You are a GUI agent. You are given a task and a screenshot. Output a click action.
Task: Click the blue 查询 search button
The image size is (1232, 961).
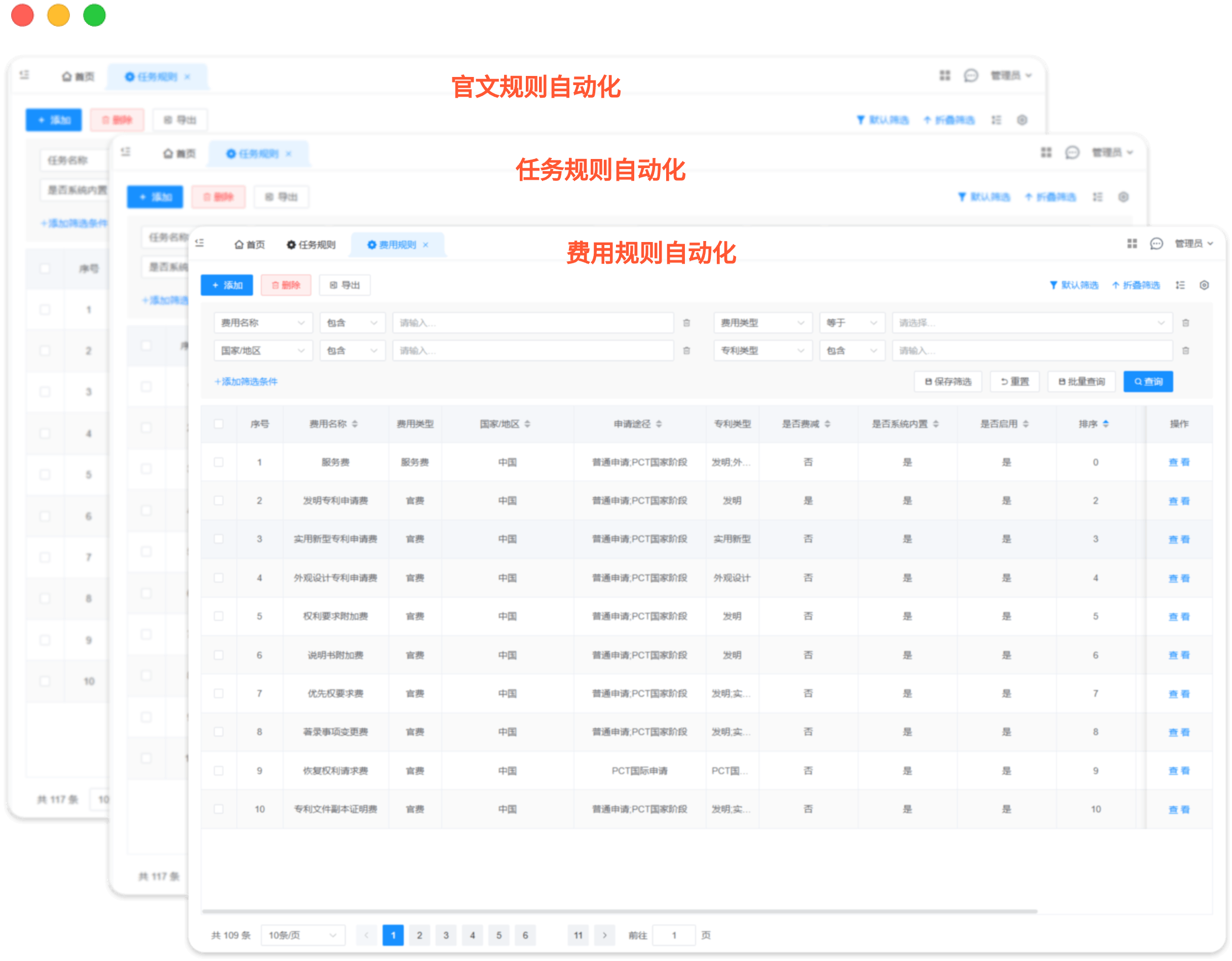[1148, 381]
